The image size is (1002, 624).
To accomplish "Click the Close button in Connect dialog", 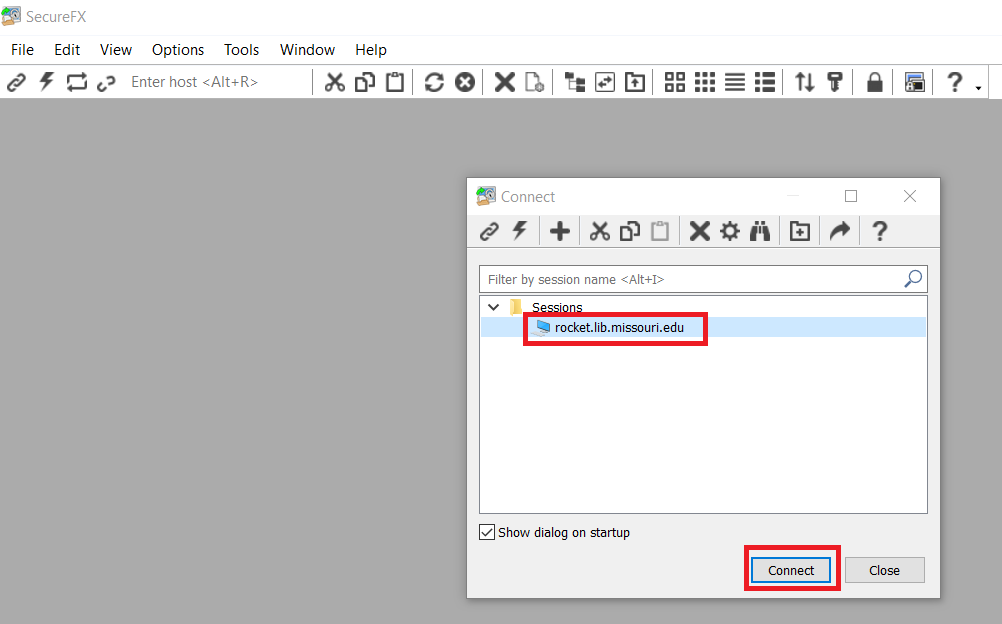I will coord(884,570).
